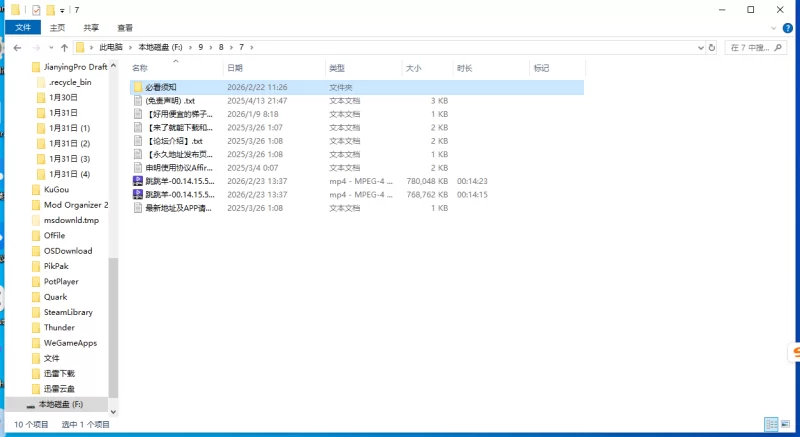The image size is (800, 437).
Task: Click the Back navigation arrow
Action: pyautogui.click(x=17, y=47)
